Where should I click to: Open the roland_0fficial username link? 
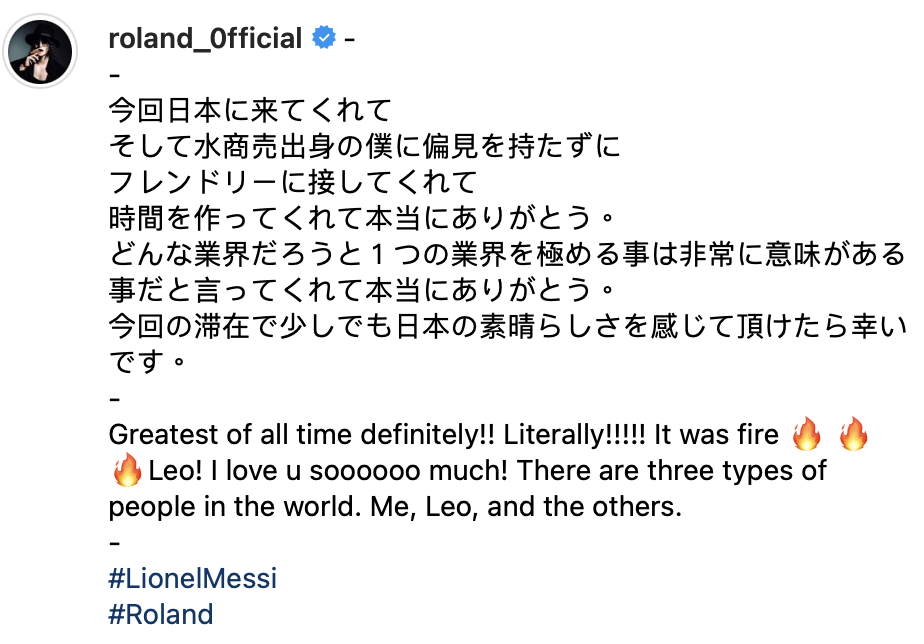point(205,39)
